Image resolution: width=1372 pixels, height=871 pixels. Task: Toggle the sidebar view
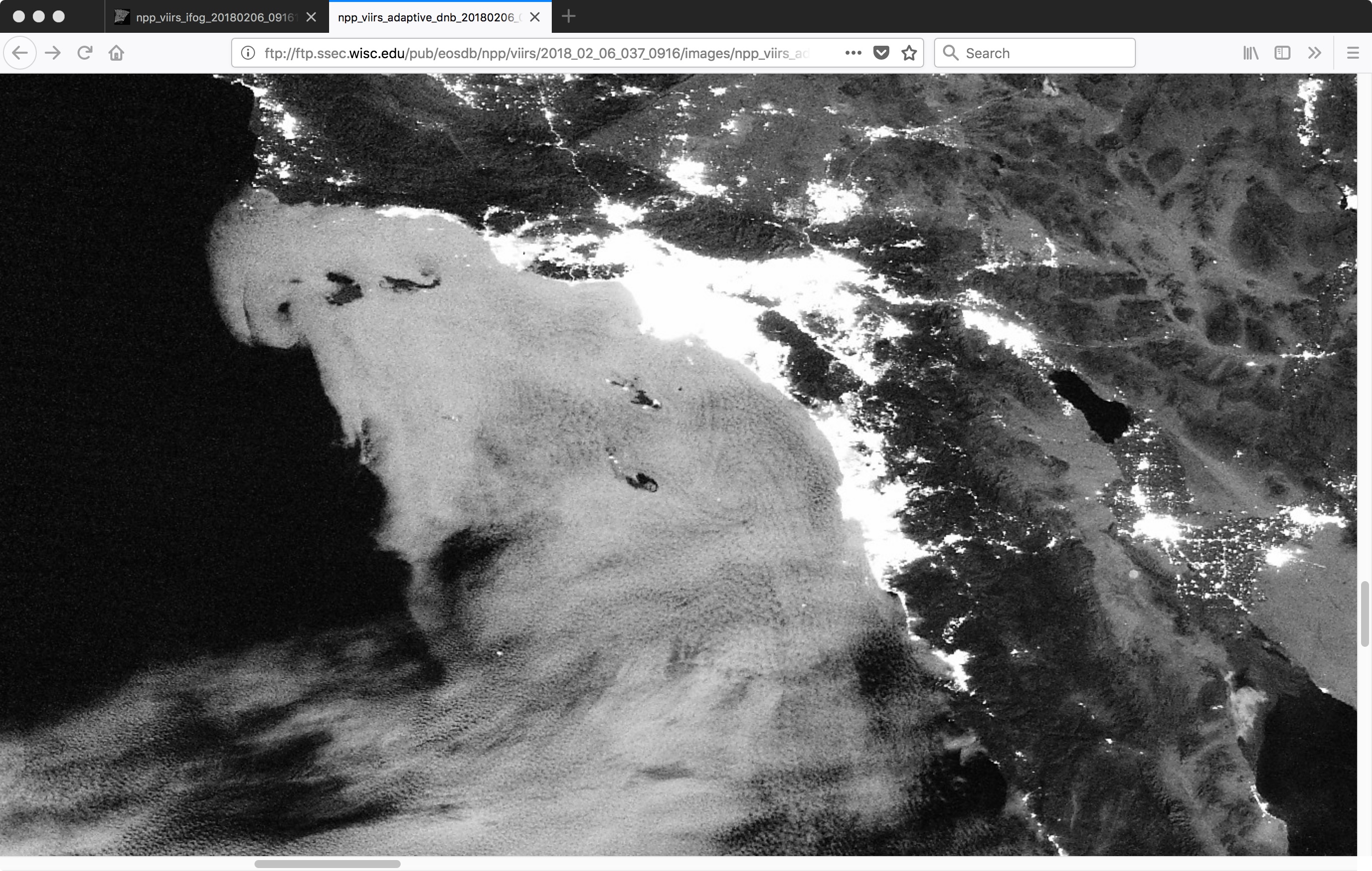pyautogui.click(x=1282, y=53)
